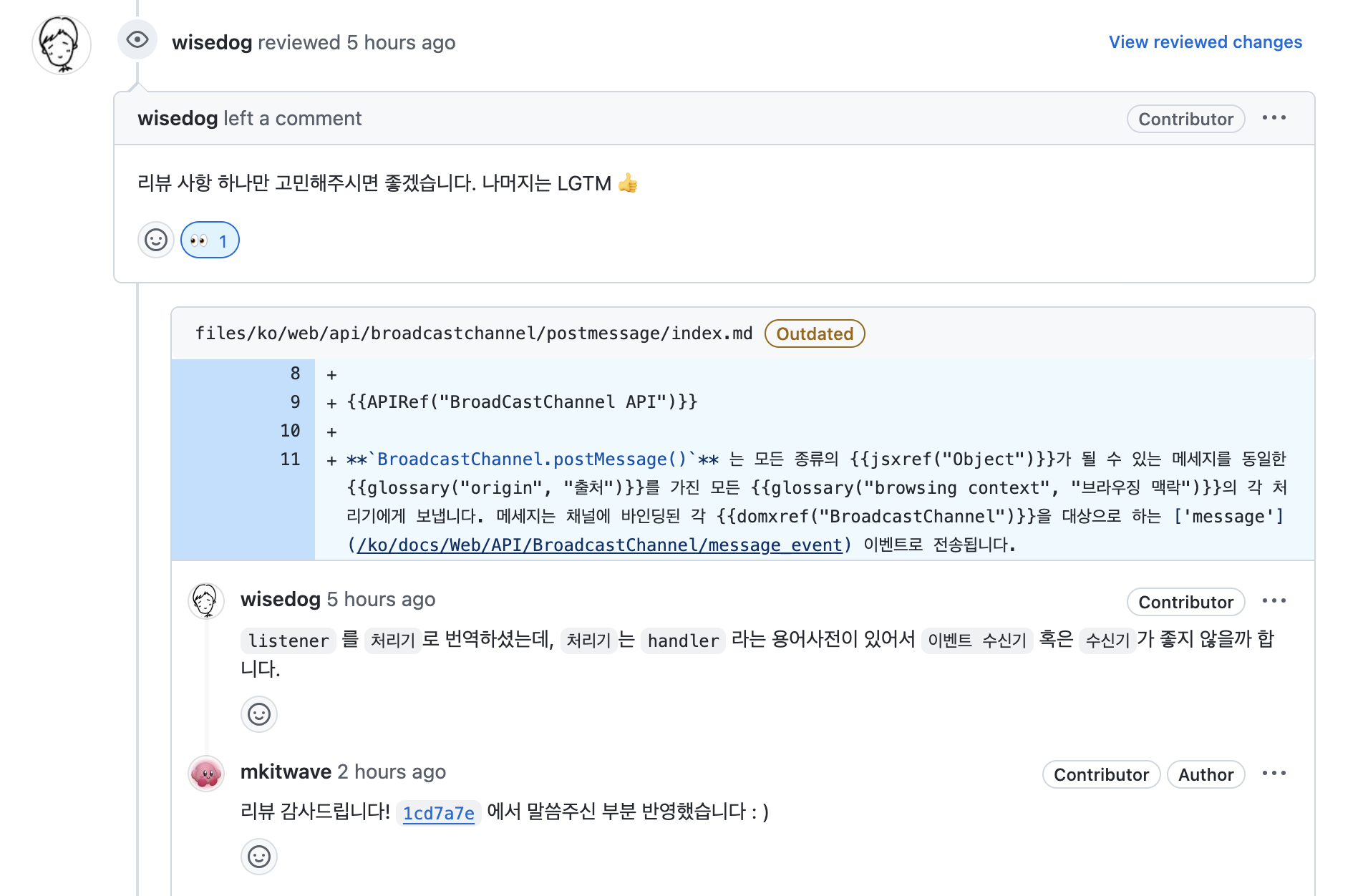Click wisedog's small avatar in thread
The image size is (1363, 896).
[x=206, y=600]
